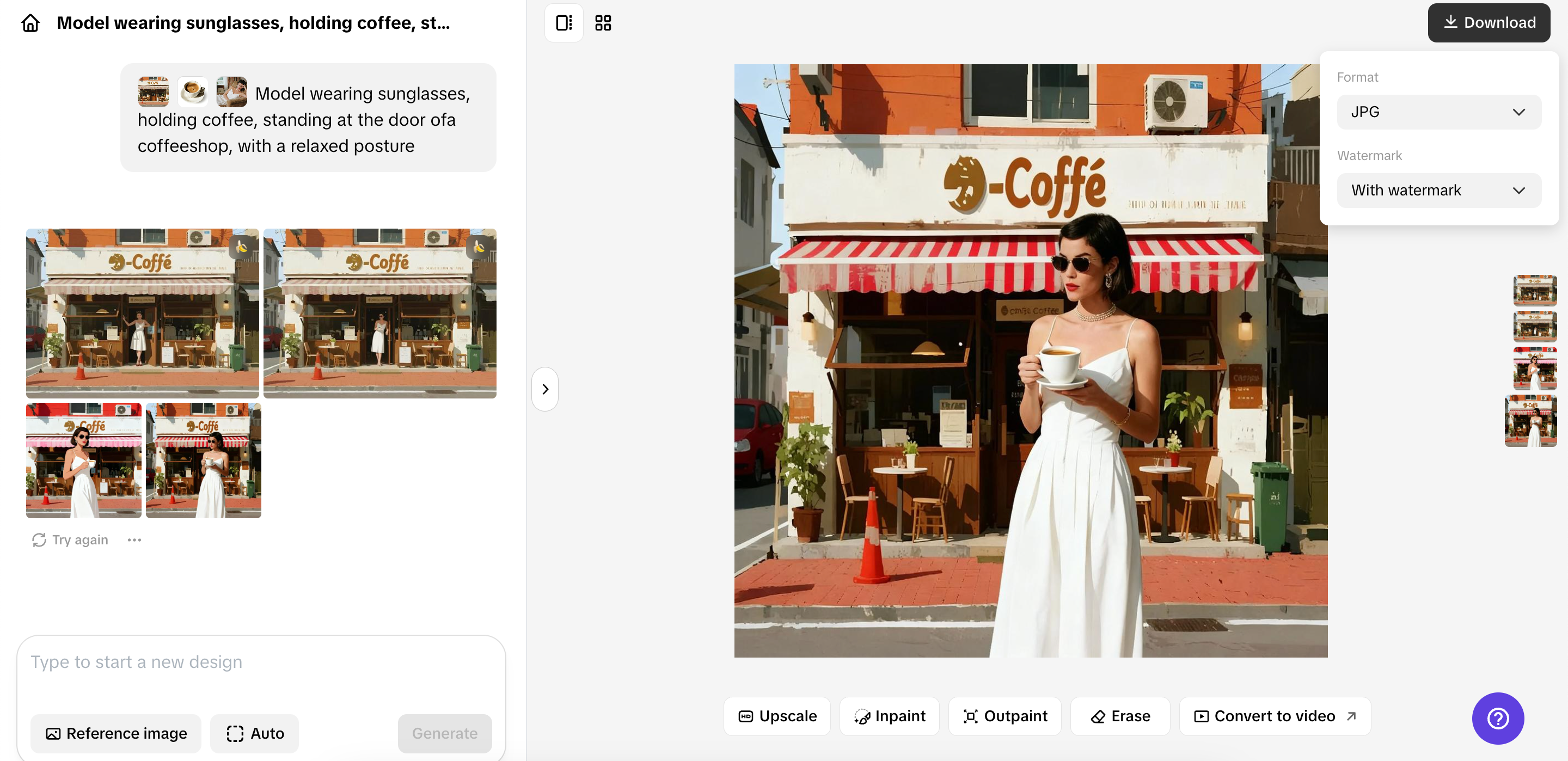Open the Outpaint tool
The height and width of the screenshot is (761, 1568).
point(1004,716)
